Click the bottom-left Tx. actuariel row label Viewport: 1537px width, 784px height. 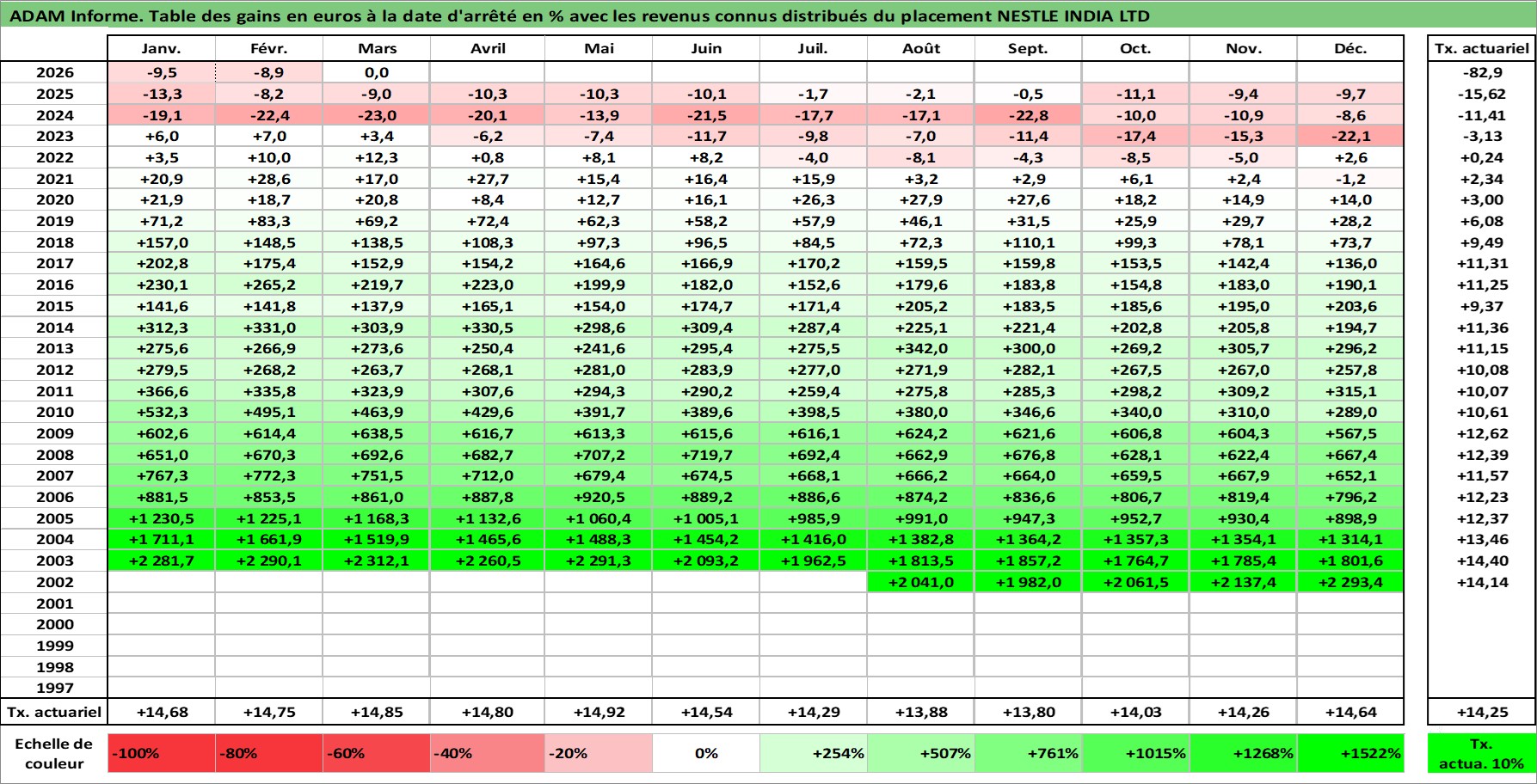click(x=54, y=712)
